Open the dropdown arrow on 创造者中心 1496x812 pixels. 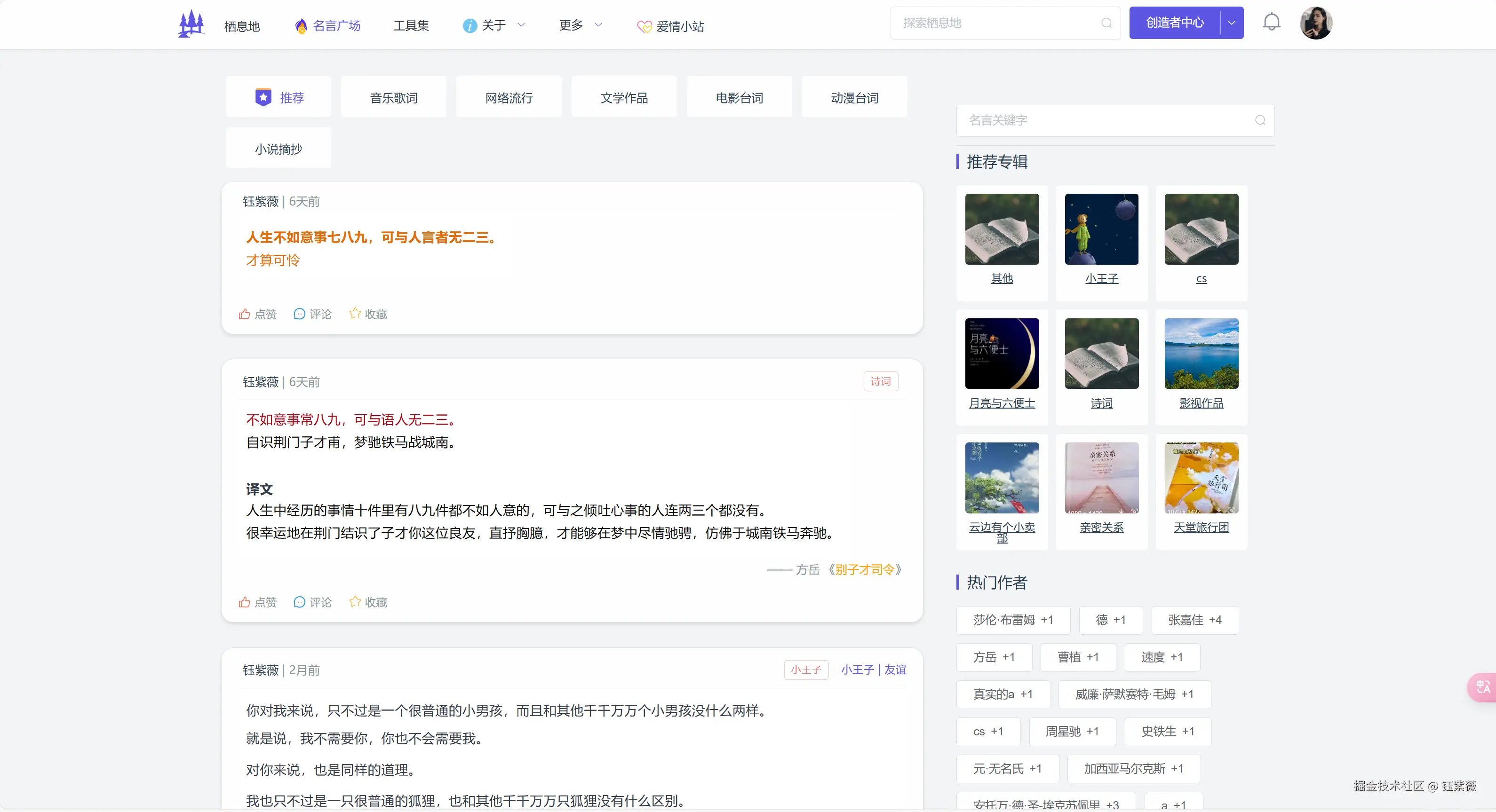[x=1231, y=23]
